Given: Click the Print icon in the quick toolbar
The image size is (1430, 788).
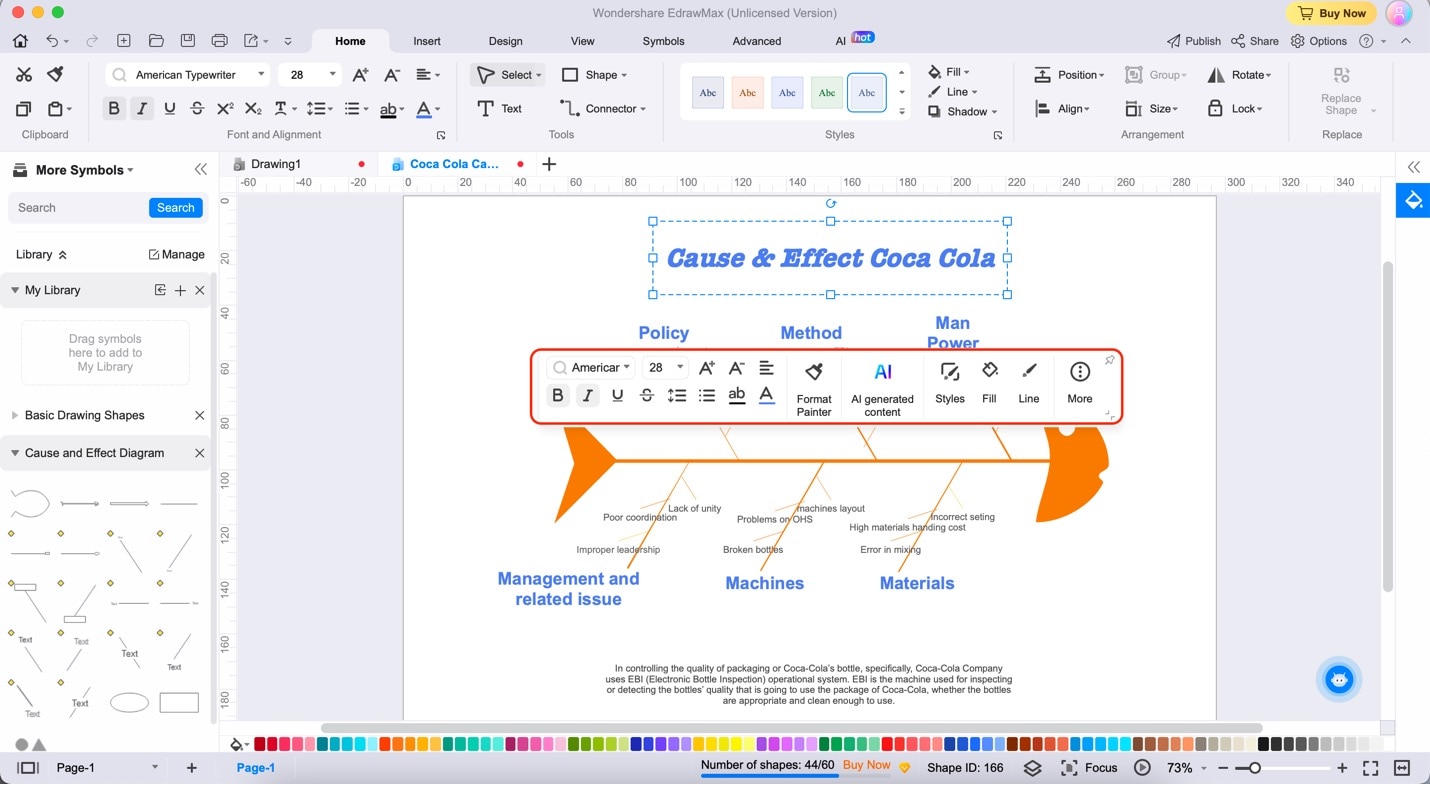Looking at the screenshot, I should click(x=220, y=41).
